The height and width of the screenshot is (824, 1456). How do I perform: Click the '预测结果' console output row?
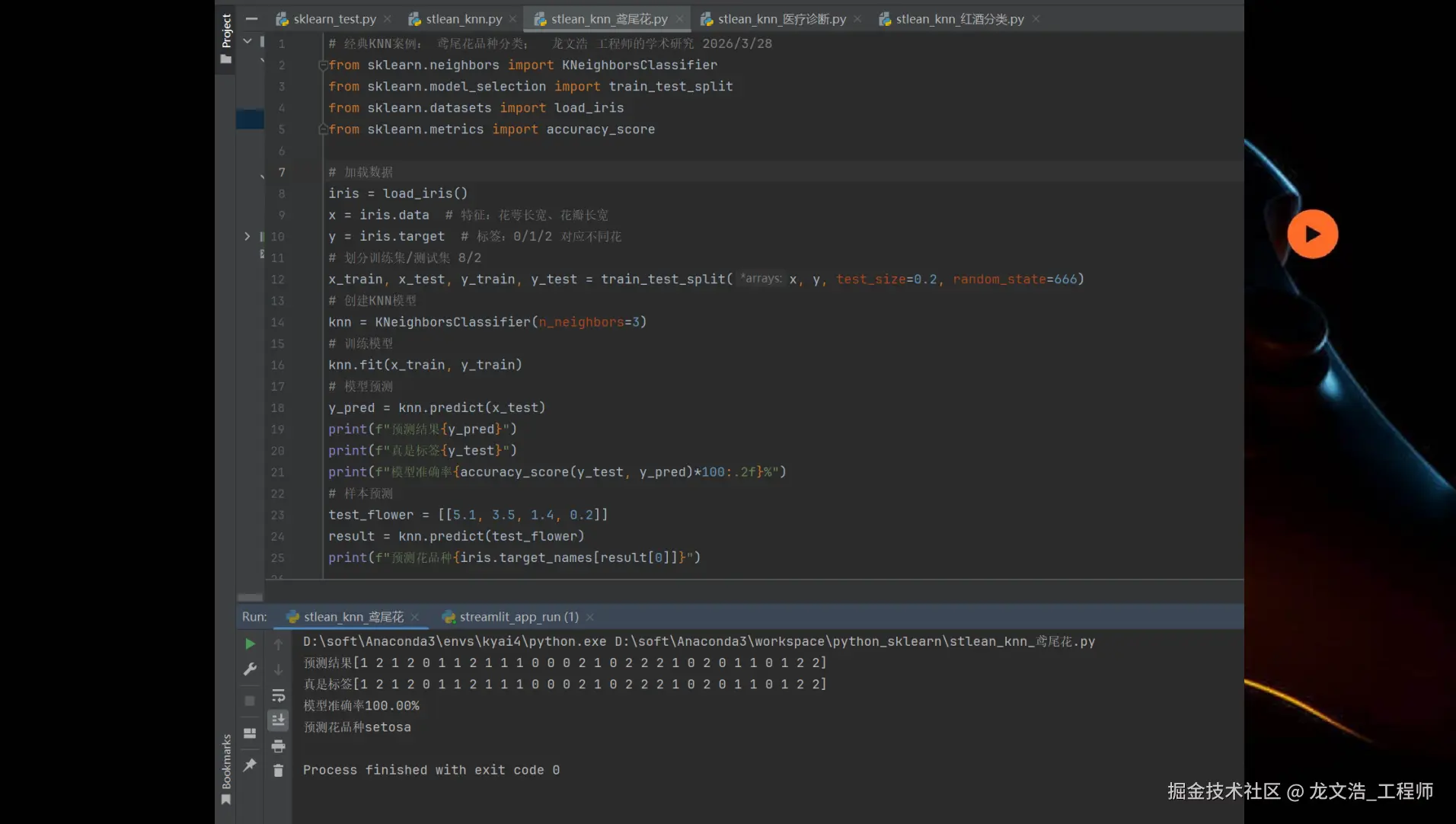[x=565, y=663]
